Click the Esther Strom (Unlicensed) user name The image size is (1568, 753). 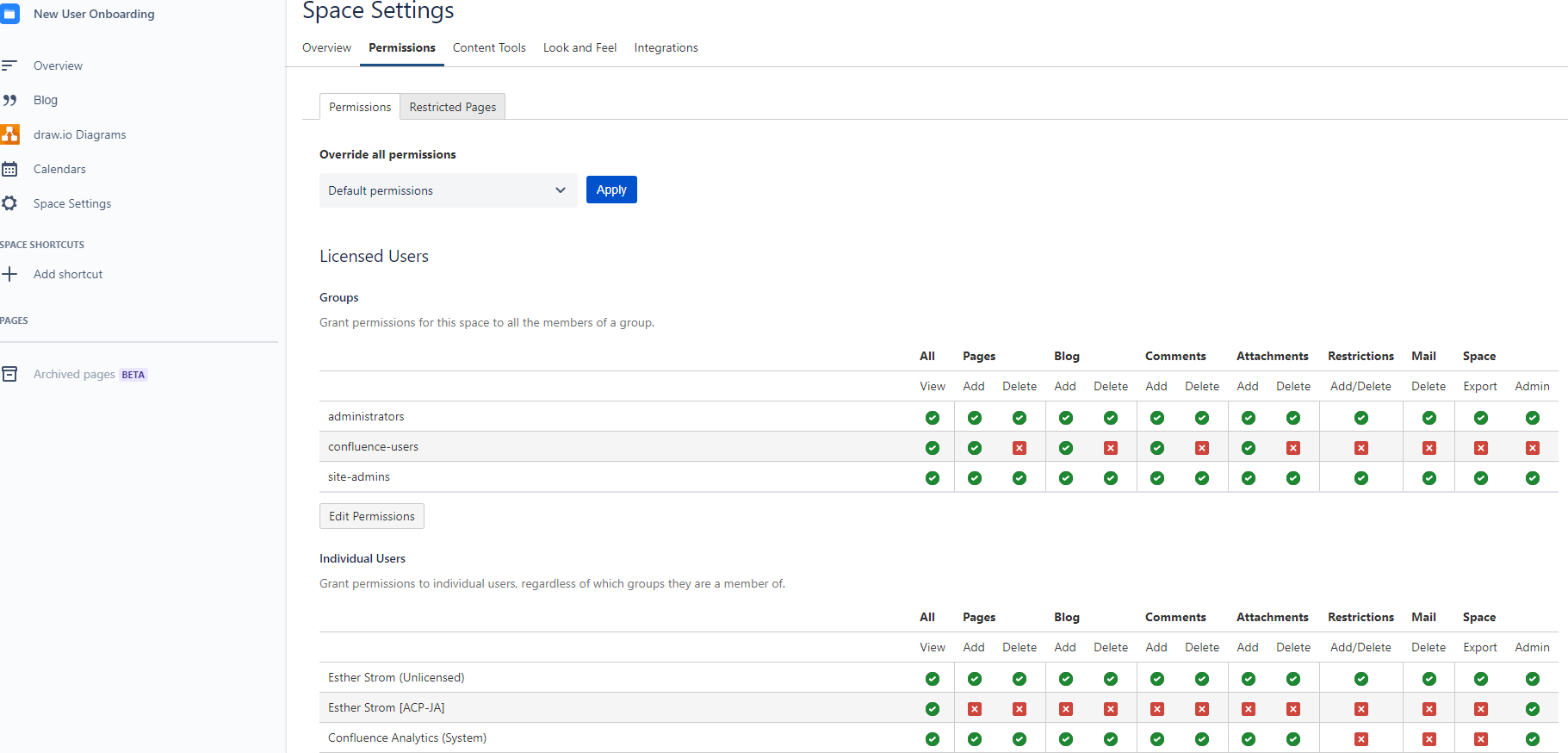coord(396,677)
